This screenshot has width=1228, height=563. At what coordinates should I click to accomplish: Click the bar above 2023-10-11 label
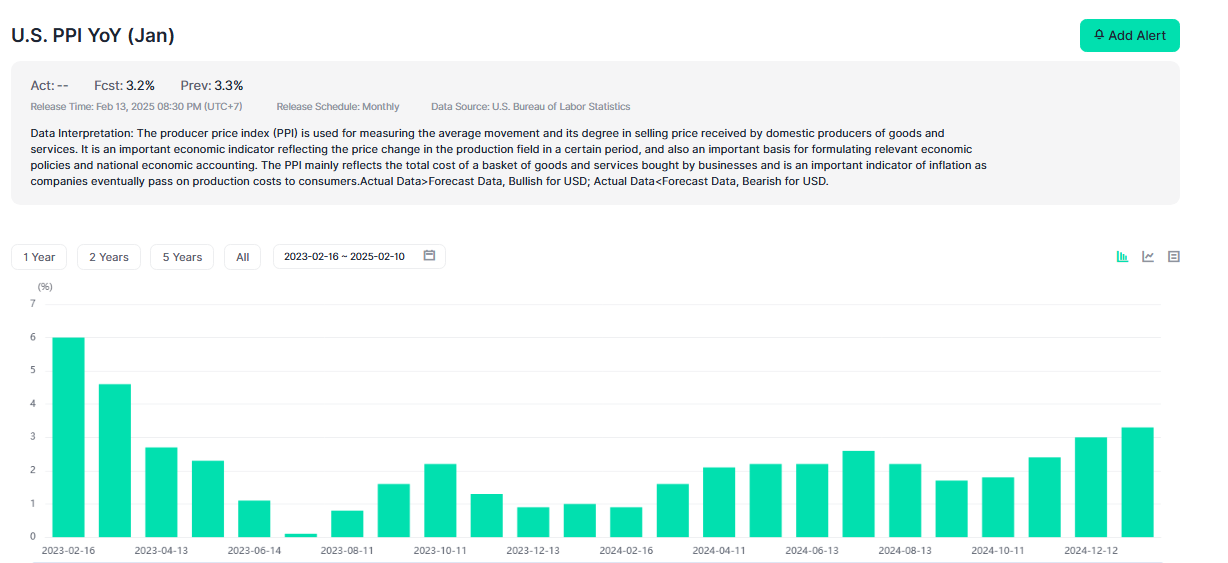click(x=440, y=500)
